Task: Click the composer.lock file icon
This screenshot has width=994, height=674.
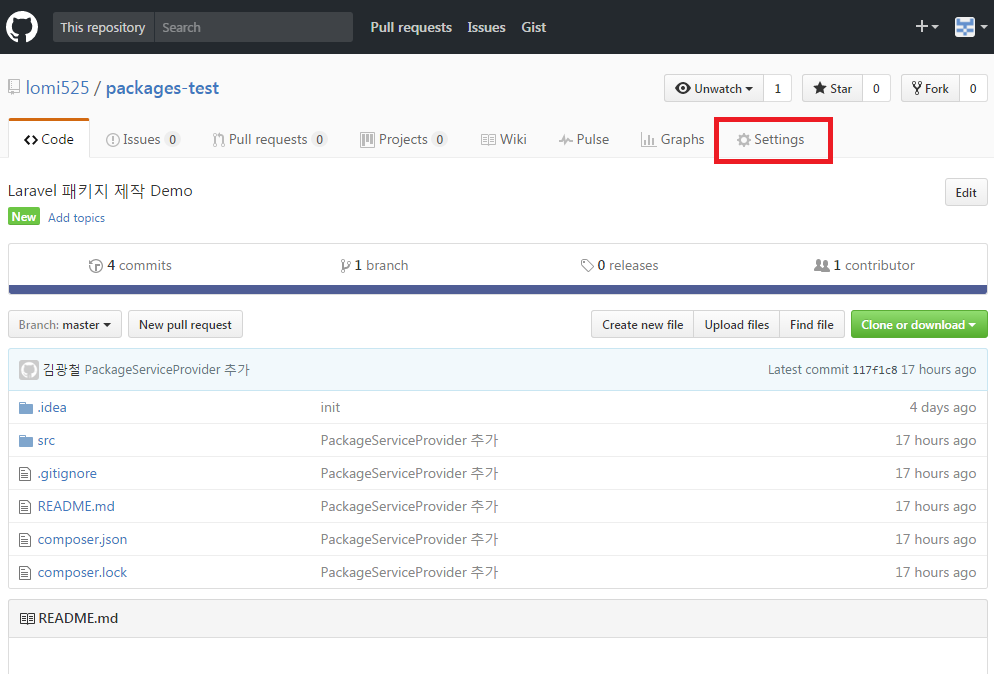Action: [25, 573]
